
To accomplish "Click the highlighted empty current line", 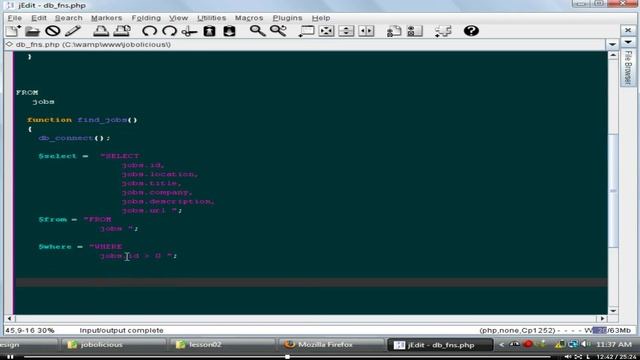I will tap(311, 282).
